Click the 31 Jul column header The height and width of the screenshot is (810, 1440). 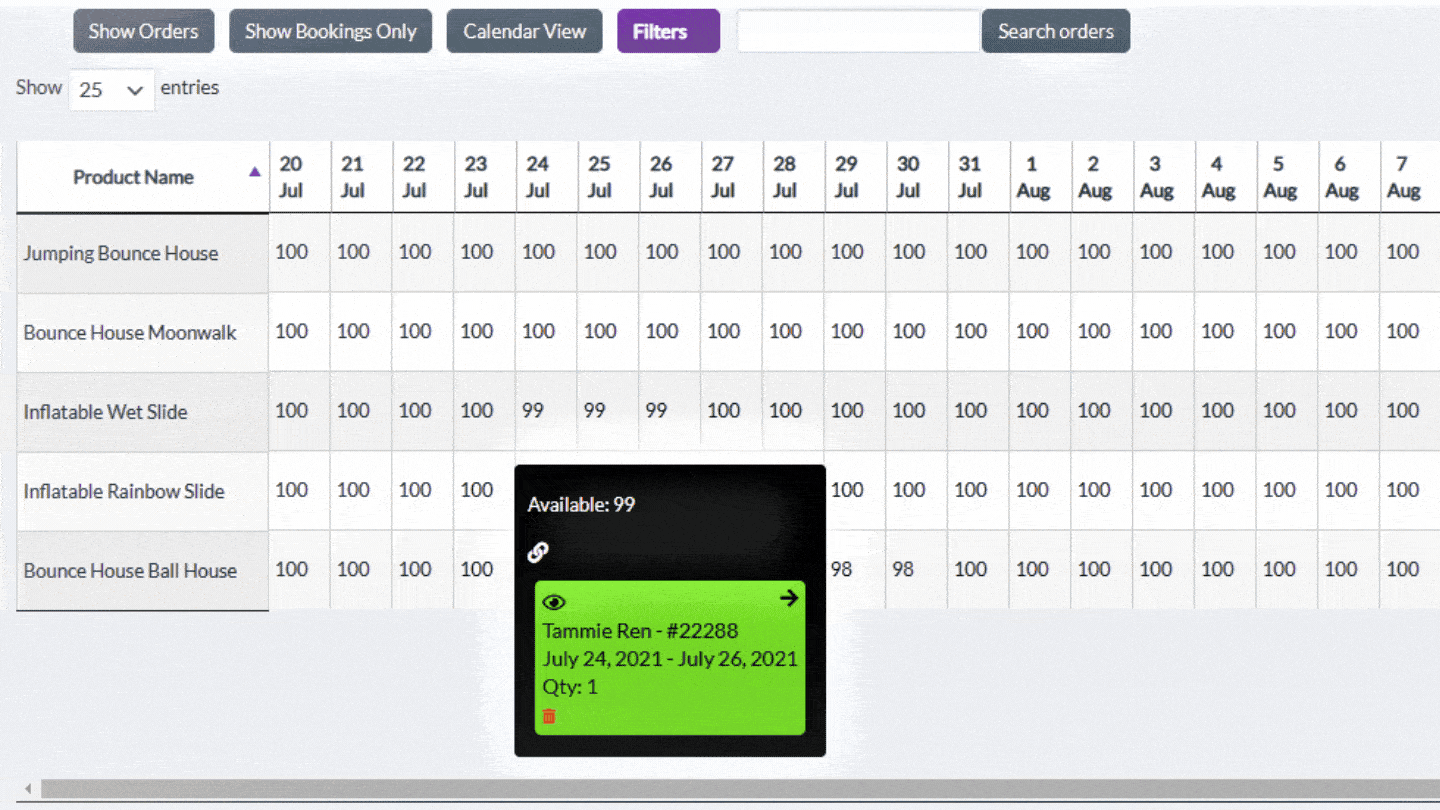[979, 177]
